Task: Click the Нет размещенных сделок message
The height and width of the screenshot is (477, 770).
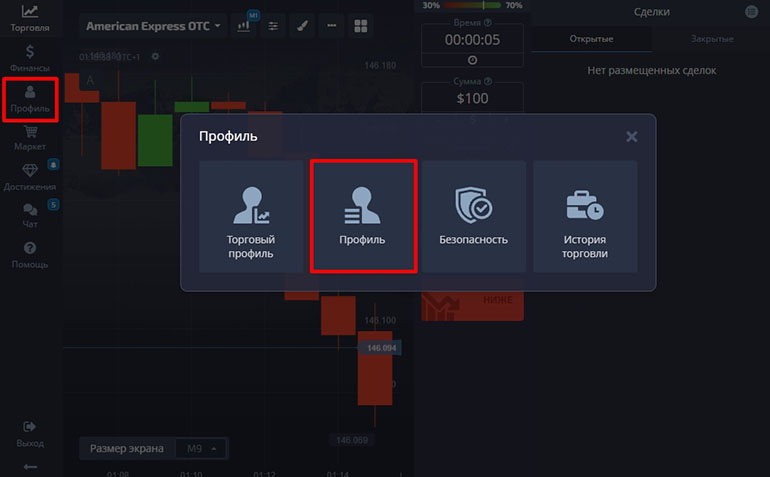Action: (652, 71)
